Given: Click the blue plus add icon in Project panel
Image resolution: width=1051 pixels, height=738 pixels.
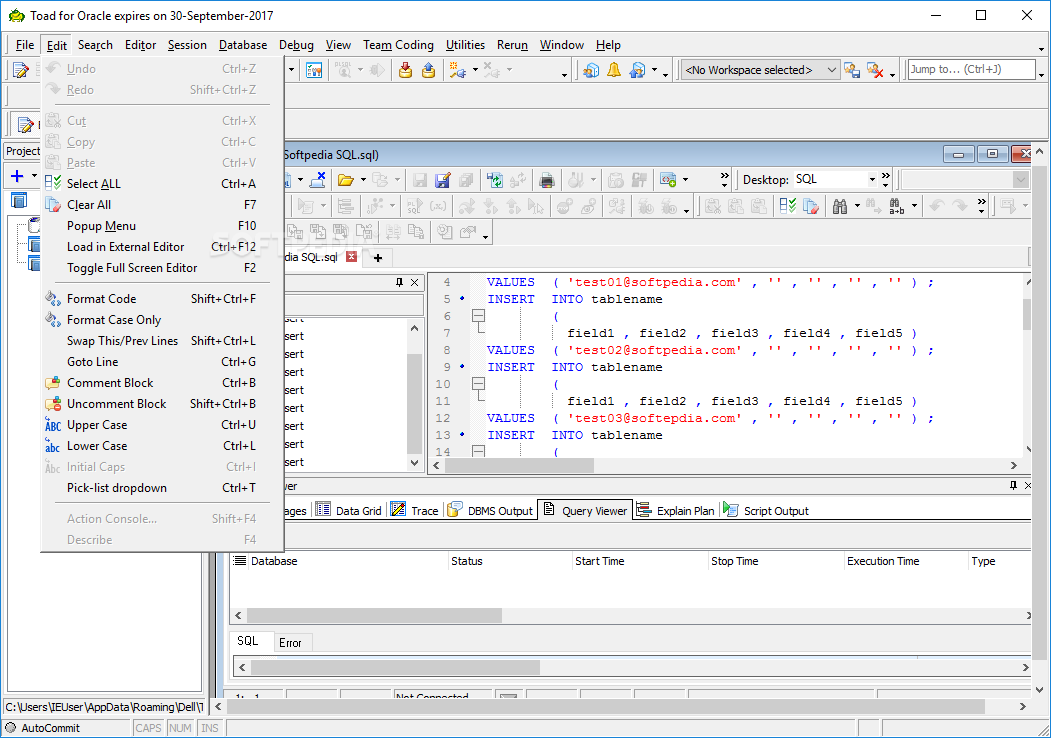Looking at the screenshot, I should coord(17,176).
